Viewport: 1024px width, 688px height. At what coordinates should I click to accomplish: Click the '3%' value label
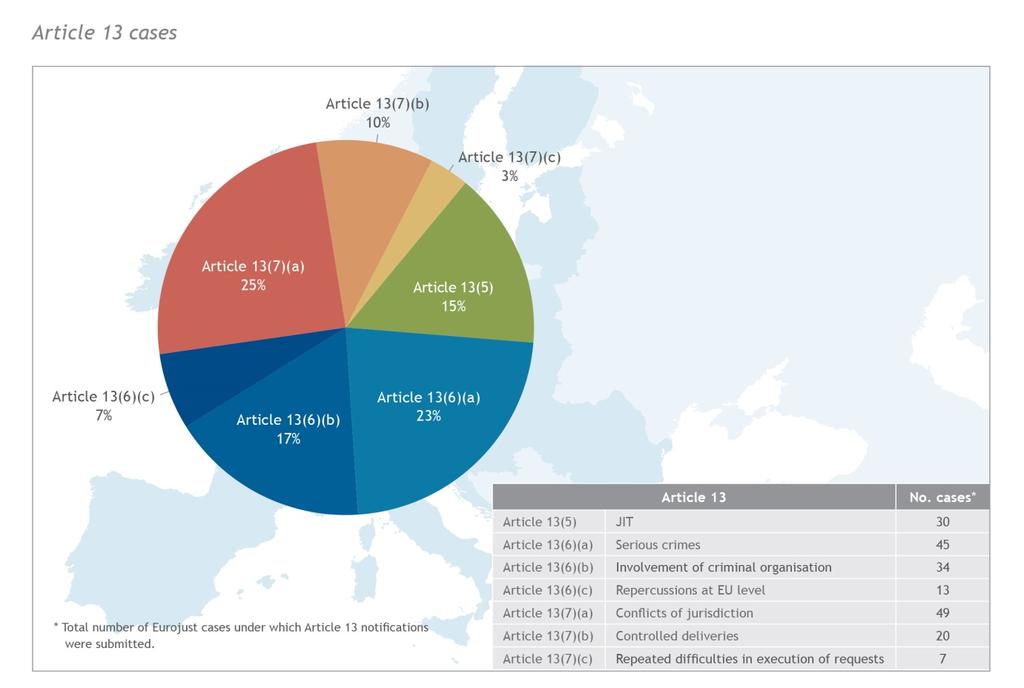click(x=509, y=176)
